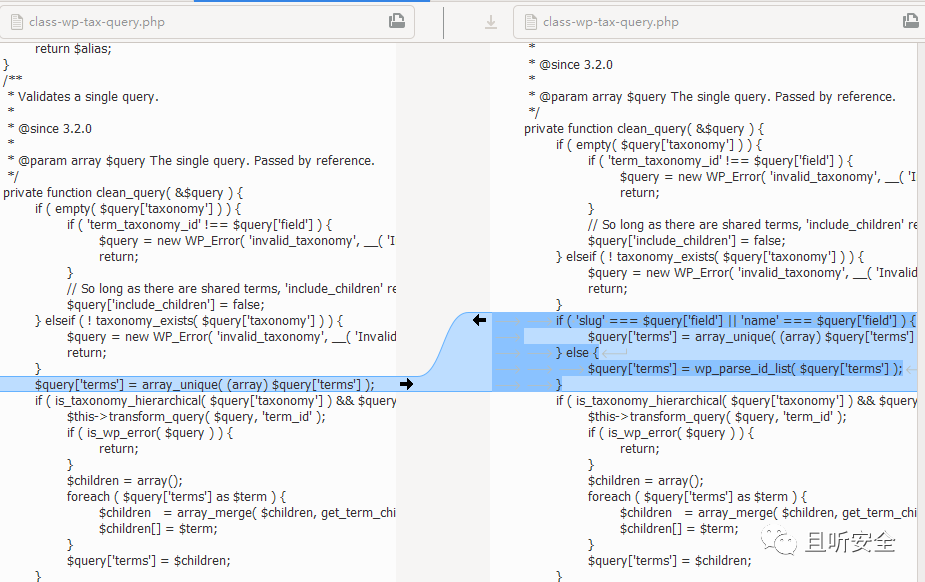Click 'private function clean_query' in right pane
Viewport: 925px width, 582px height.
[644, 129]
